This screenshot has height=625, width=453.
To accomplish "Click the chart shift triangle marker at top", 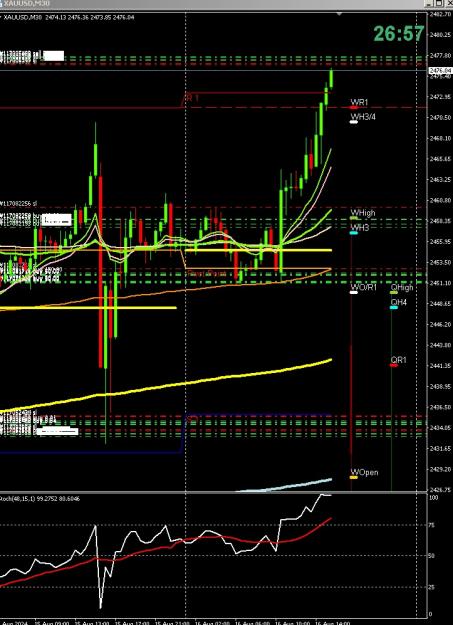I will (339, 14).
